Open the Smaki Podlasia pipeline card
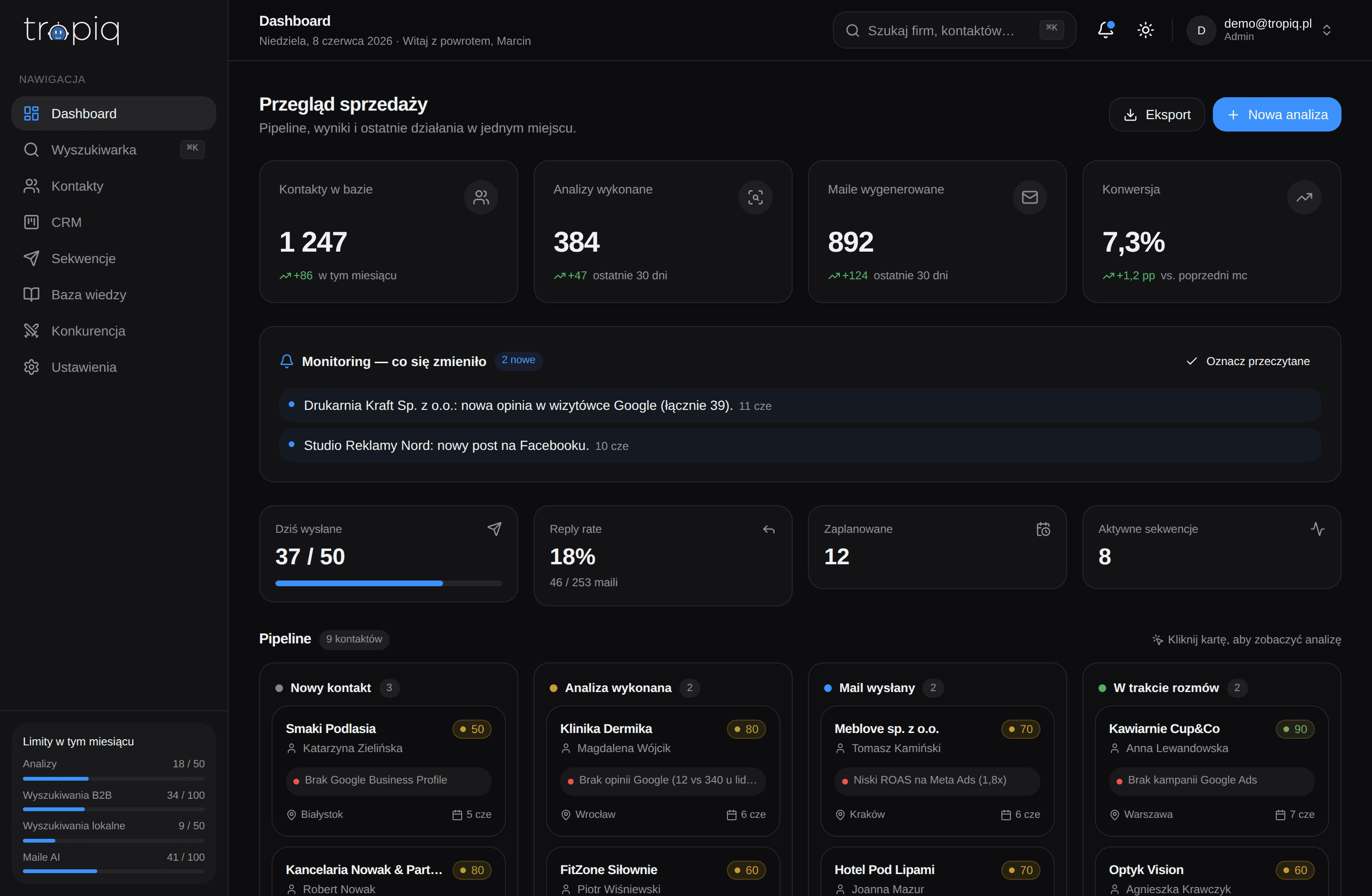This screenshot has width=1372, height=896. click(x=389, y=771)
